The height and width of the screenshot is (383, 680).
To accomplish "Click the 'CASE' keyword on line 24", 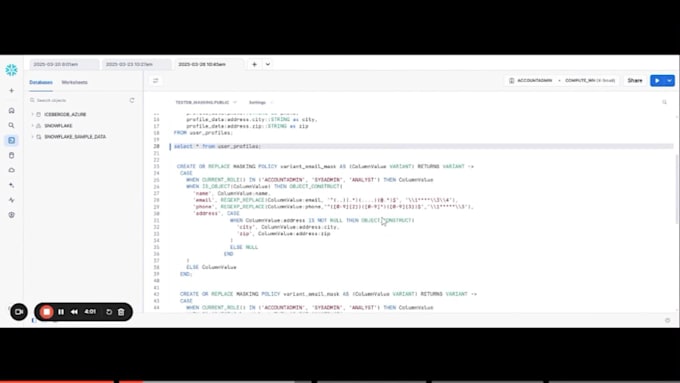I will coord(186,173).
